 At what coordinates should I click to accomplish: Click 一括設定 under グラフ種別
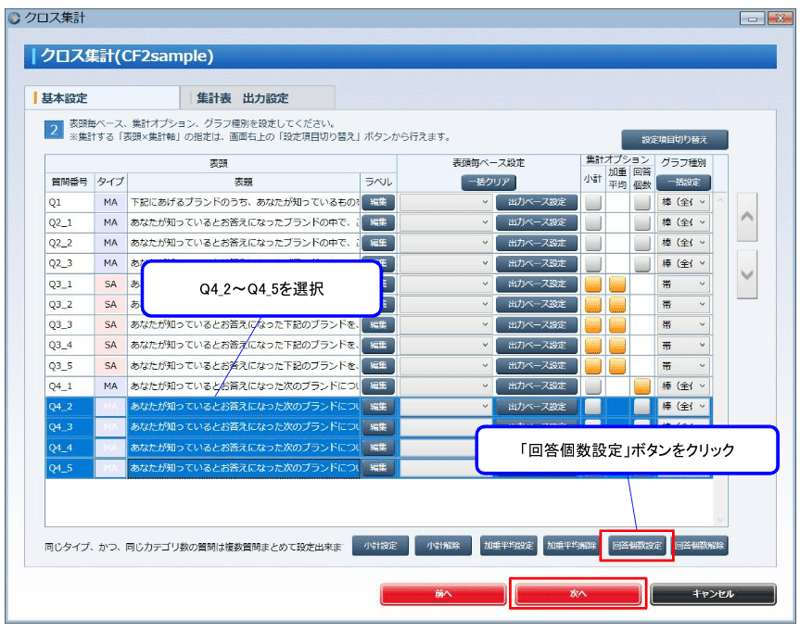click(x=684, y=180)
